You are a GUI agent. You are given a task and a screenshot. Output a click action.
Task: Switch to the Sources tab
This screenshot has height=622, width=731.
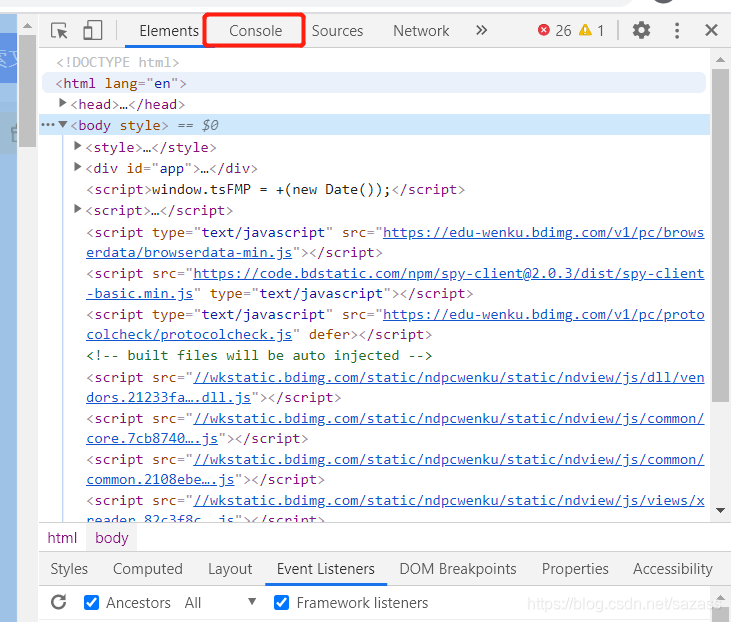pos(337,31)
